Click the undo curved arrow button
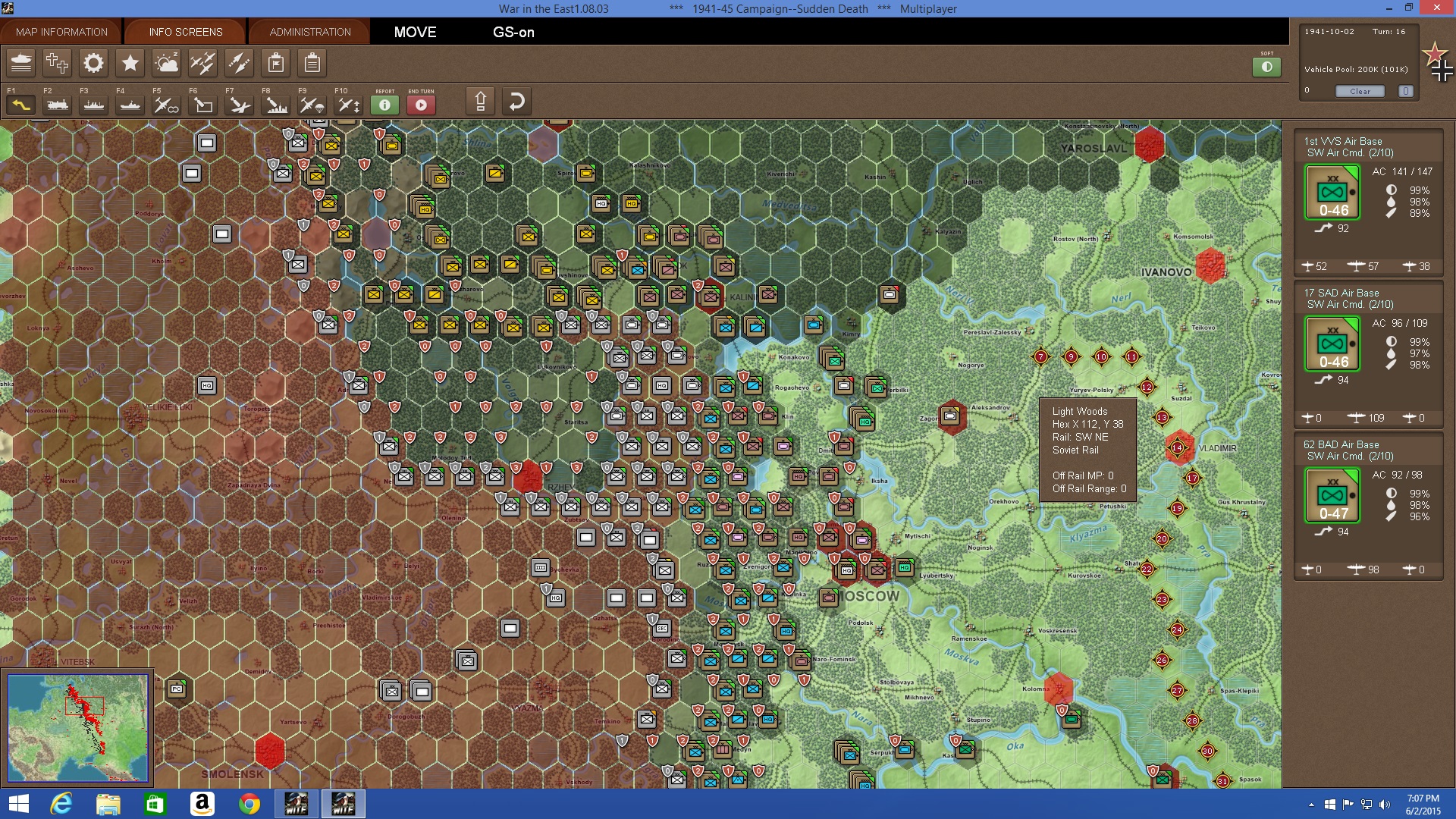The width and height of the screenshot is (1456, 819). click(x=516, y=101)
